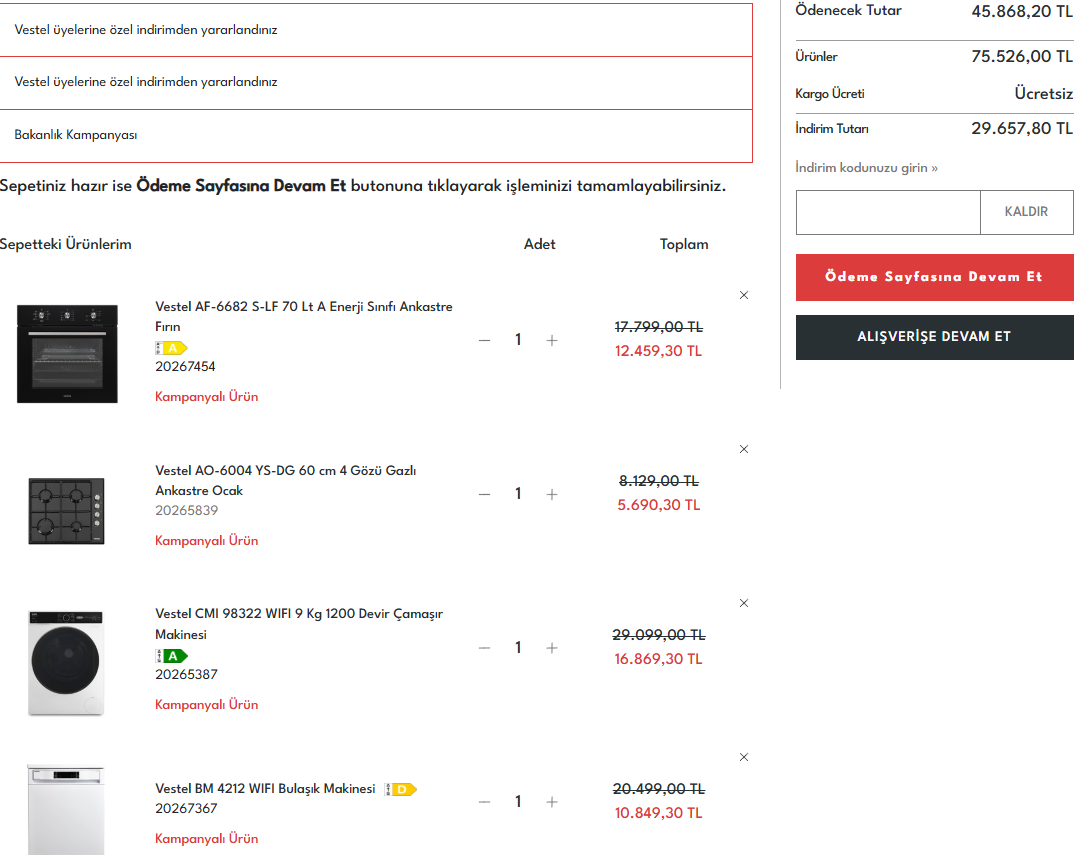Screen dimensions: 1075x855
Task: Select the Bakanlık Kampanyası notice
Action: point(376,136)
